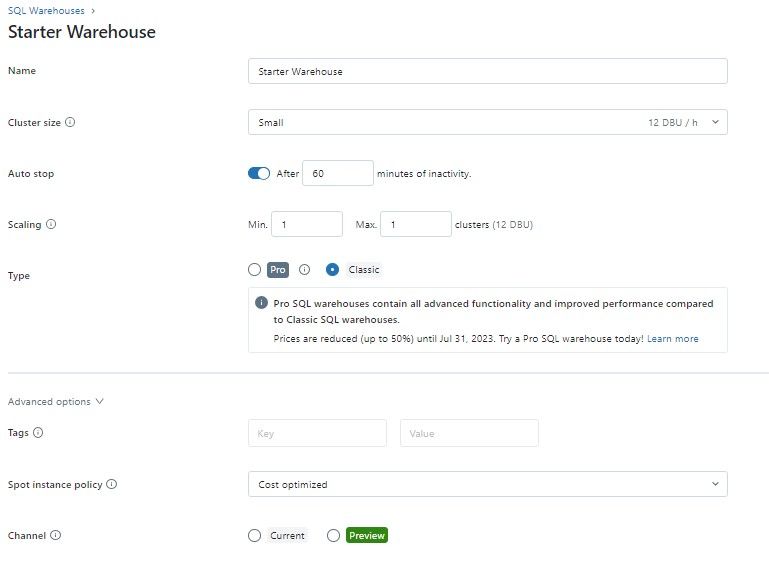Toggle the Auto stop switch off
The height and width of the screenshot is (565, 769).
pyautogui.click(x=259, y=173)
